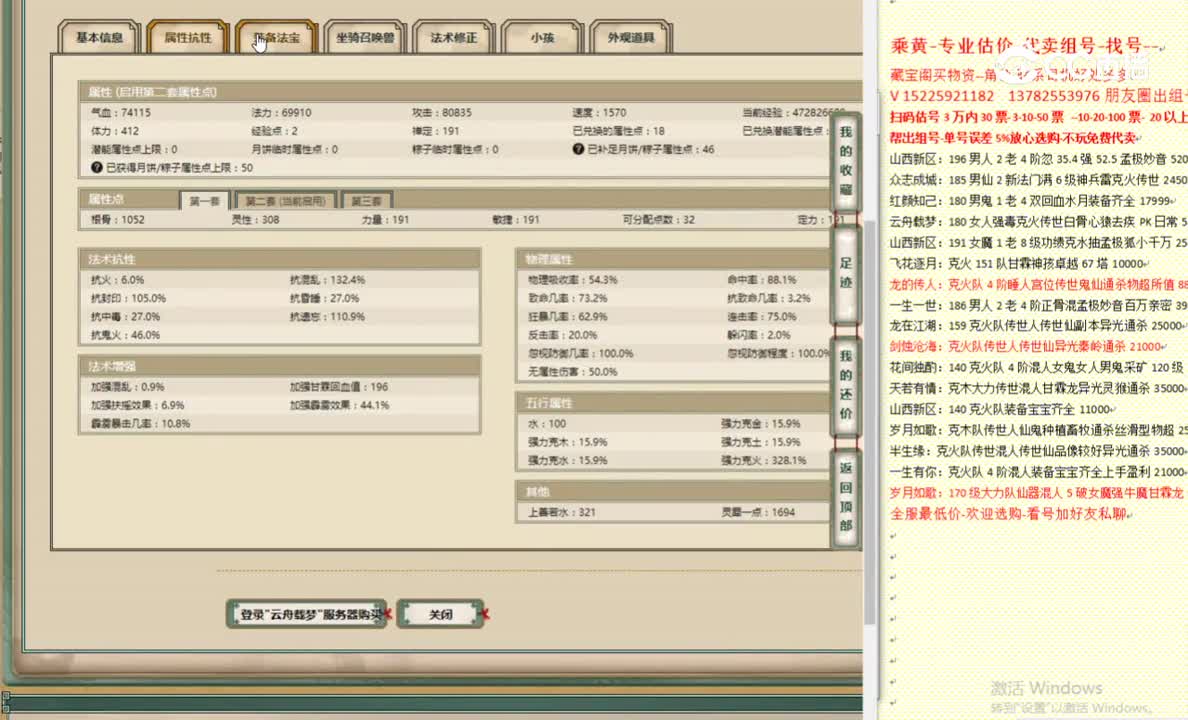
Task: Click 返回顶部 side button
Action: [x=846, y=497]
